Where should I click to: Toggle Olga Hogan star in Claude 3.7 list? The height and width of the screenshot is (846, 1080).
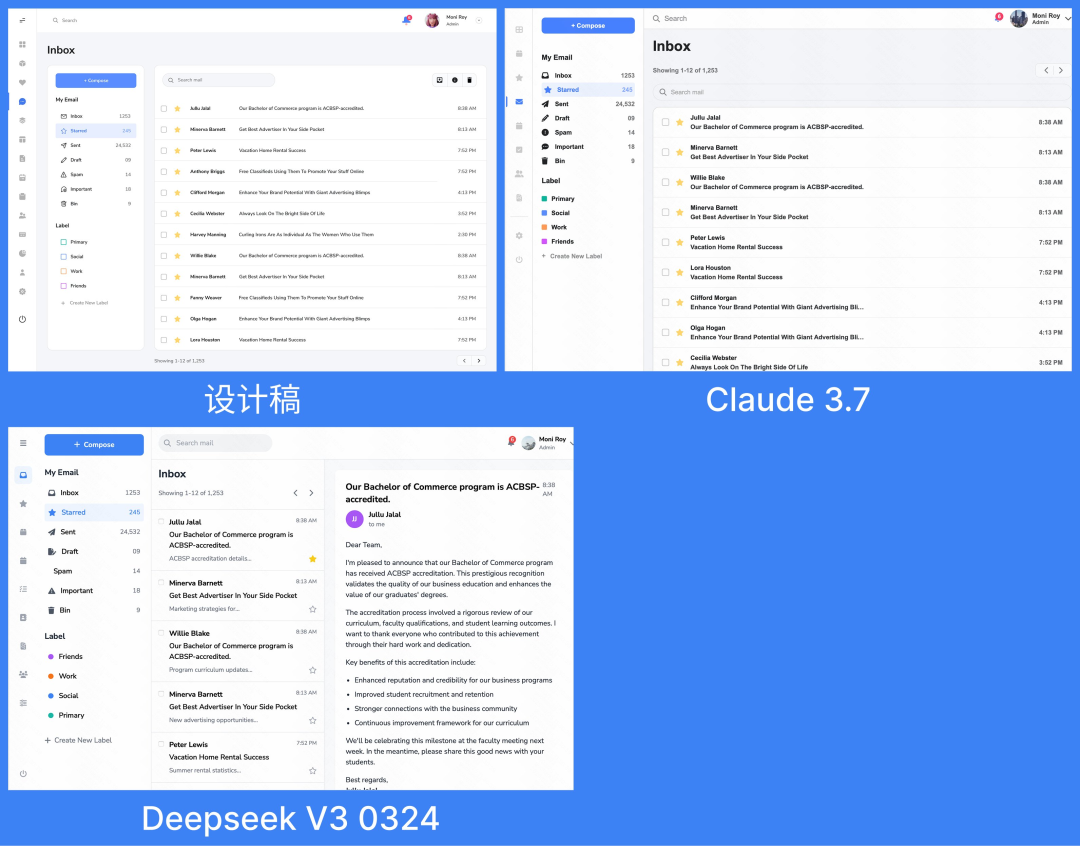(x=680, y=332)
